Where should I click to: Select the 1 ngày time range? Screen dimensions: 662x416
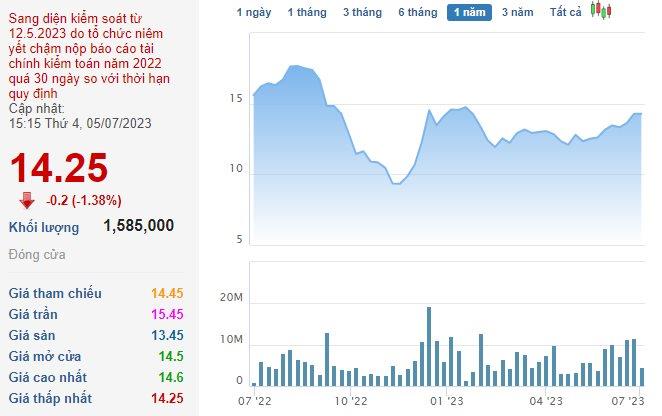253,12
